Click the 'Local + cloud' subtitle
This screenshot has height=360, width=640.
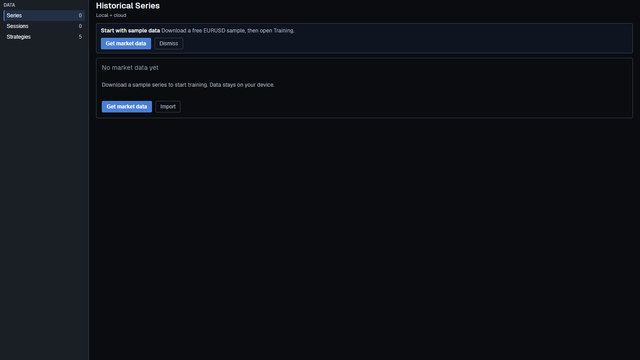click(x=111, y=16)
